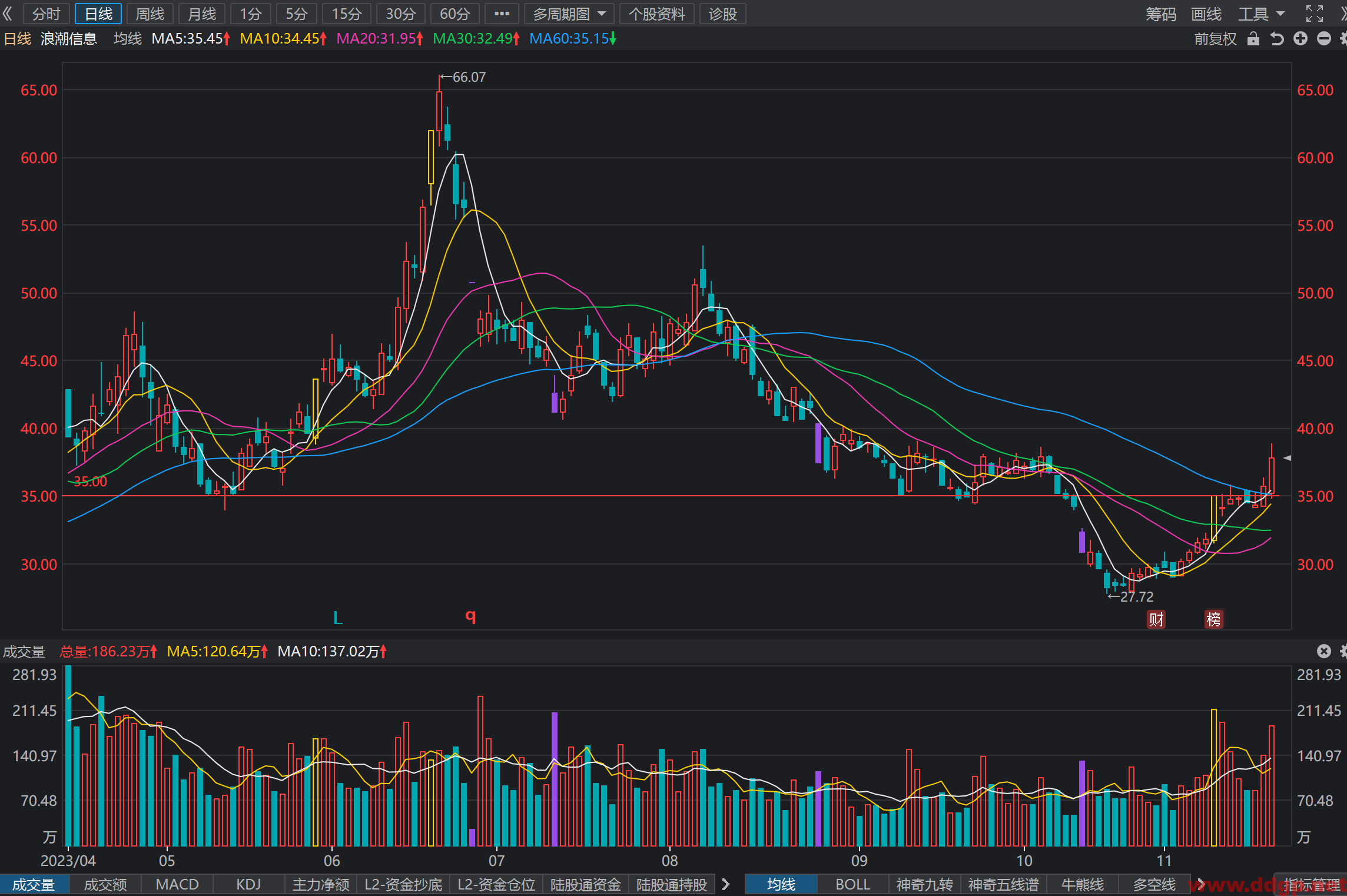Viewport: 1347px width, 896px height.
Task: Click the 财 financial report marker
Action: click(x=1156, y=619)
